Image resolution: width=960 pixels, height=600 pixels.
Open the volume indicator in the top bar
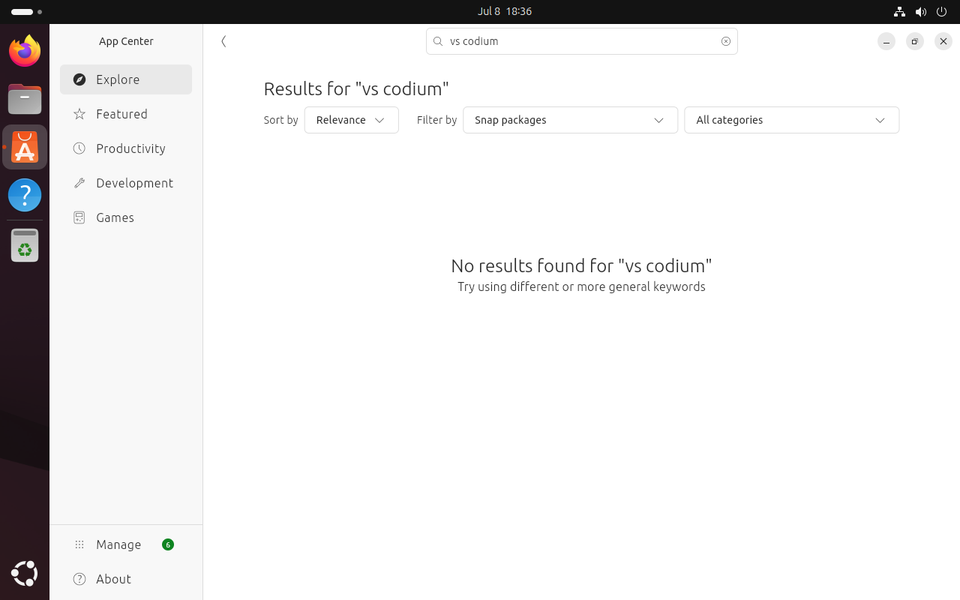(x=920, y=12)
